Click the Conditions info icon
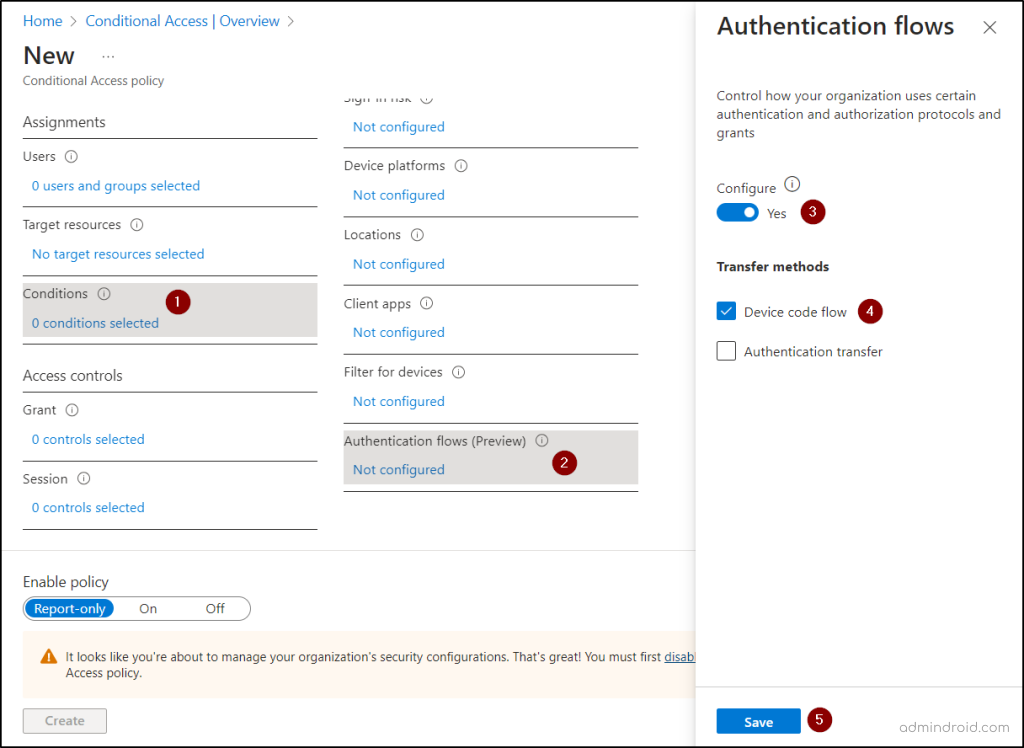 pos(105,293)
